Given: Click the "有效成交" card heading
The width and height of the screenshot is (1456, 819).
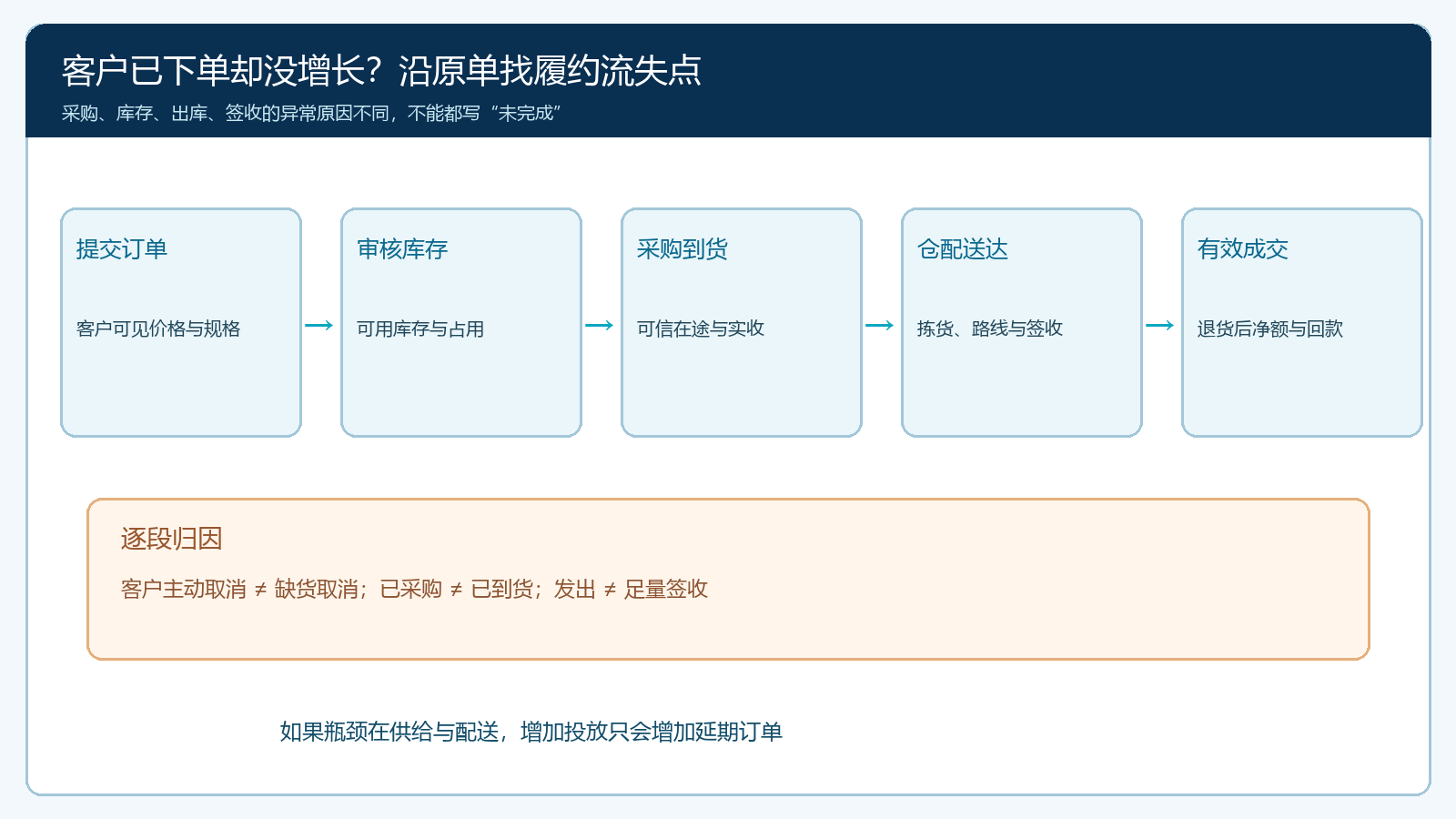Looking at the screenshot, I should point(1243,249).
